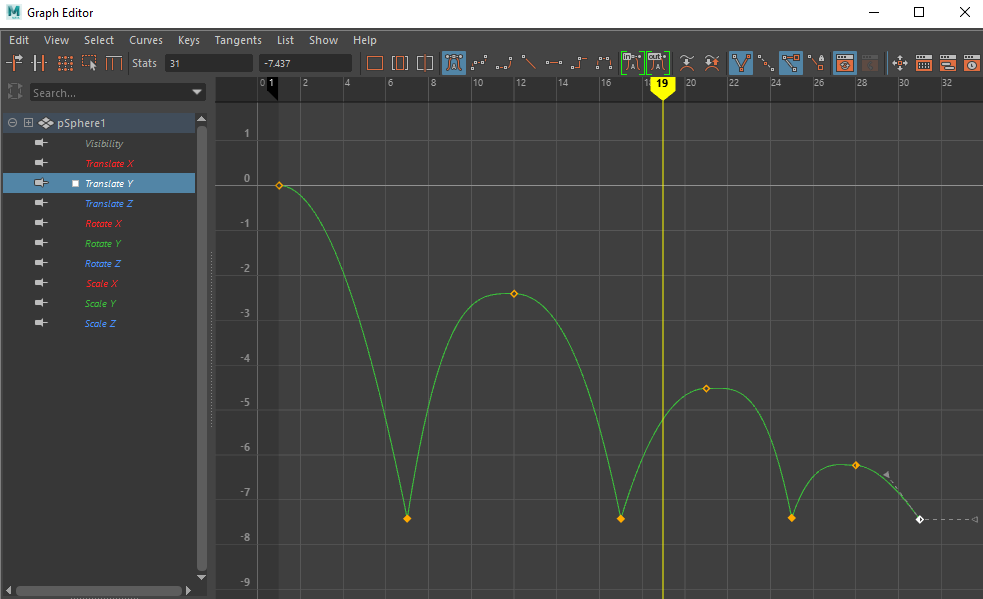Apply Auto tangents to selected keys
Screen dimensions: 983x599
click(454, 63)
